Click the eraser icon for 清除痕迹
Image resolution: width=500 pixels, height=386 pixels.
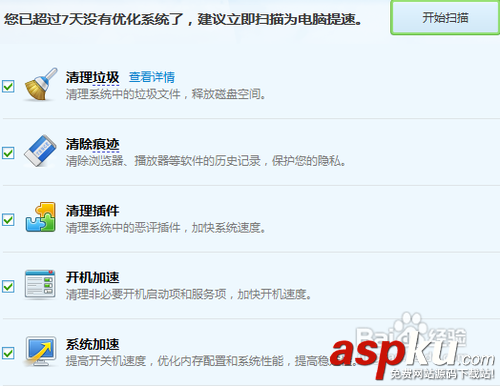(40, 151)
